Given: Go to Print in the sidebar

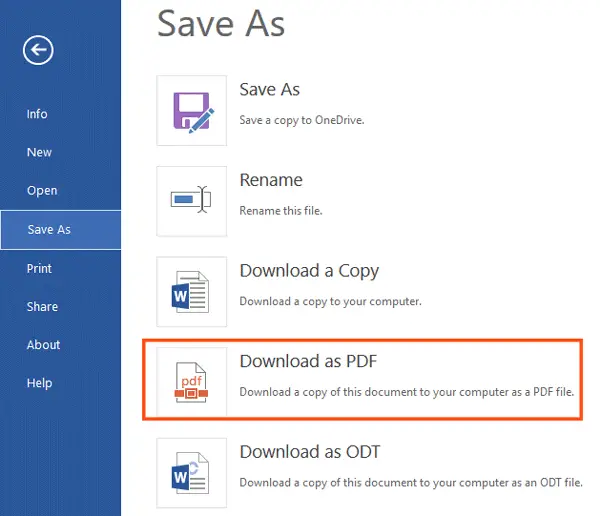Looking at the screenshot, I should [x=39, y=268].
